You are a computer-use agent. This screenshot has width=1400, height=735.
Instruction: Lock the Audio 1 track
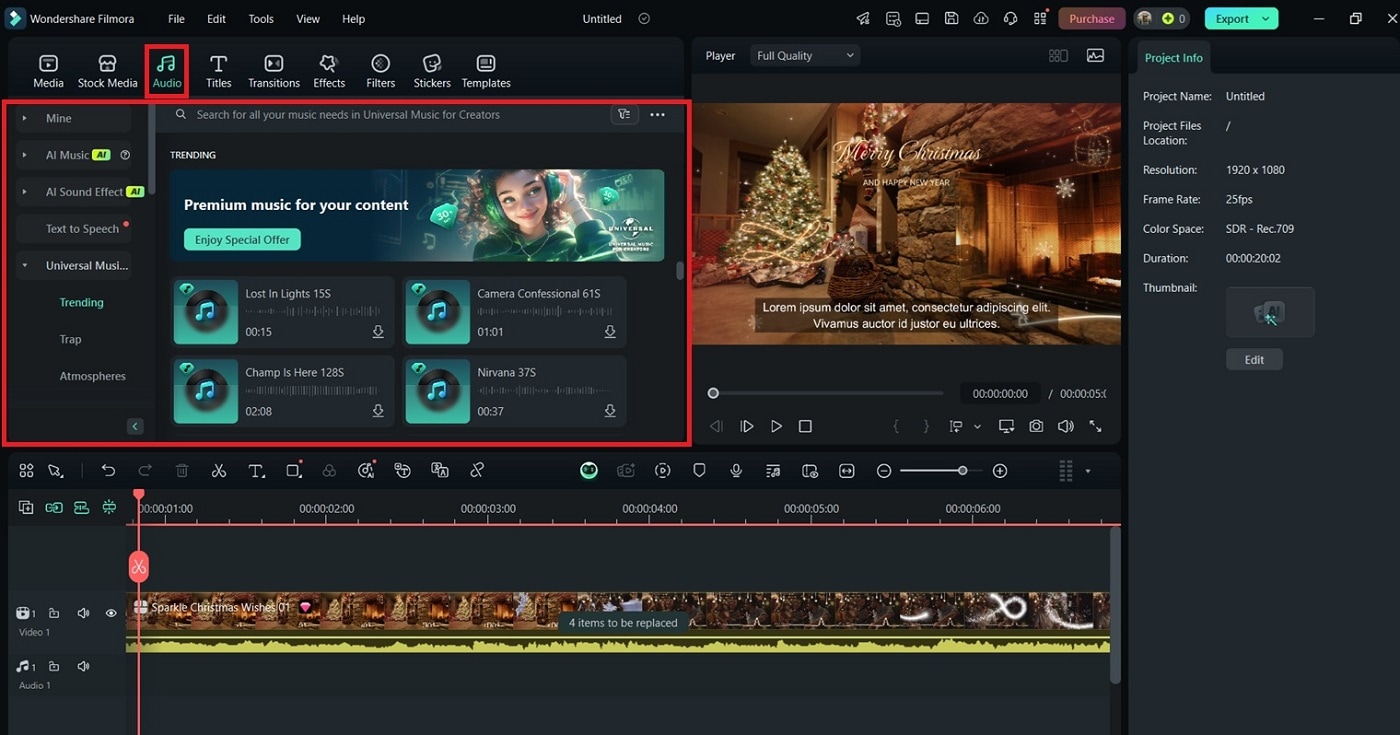(x=54, y=666)
